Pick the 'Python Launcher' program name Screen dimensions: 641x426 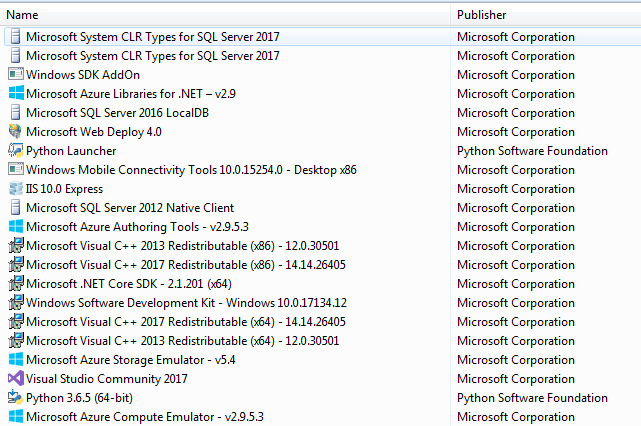(x=71, y=151)
